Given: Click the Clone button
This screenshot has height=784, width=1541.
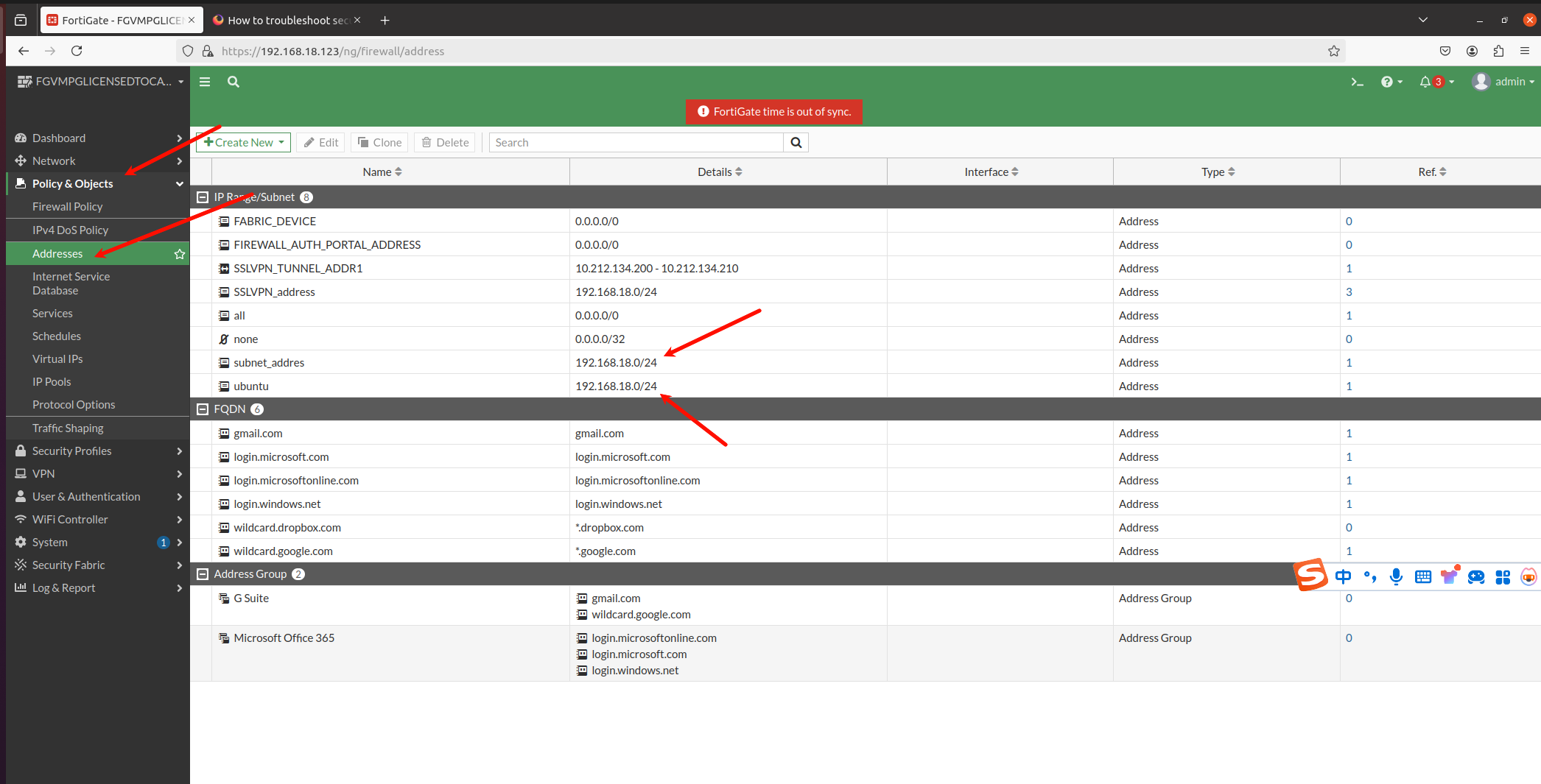Looking at the screenshot, I should pyautogui.click(x=380, y=143).
